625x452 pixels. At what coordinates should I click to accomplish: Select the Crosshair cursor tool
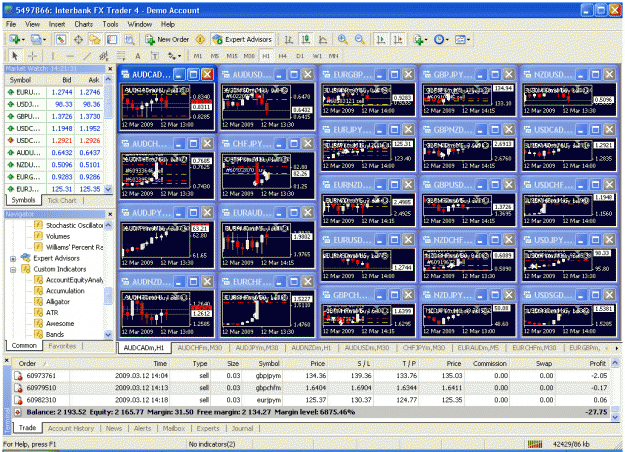(32, 56)
